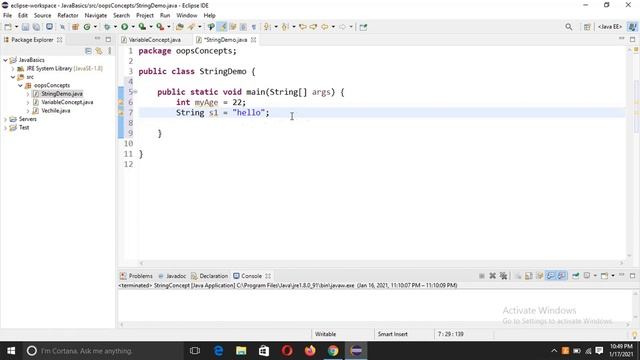Switch to the Javadoc tab
This screenshot has width=640, height=360.
tap(172, 276)
